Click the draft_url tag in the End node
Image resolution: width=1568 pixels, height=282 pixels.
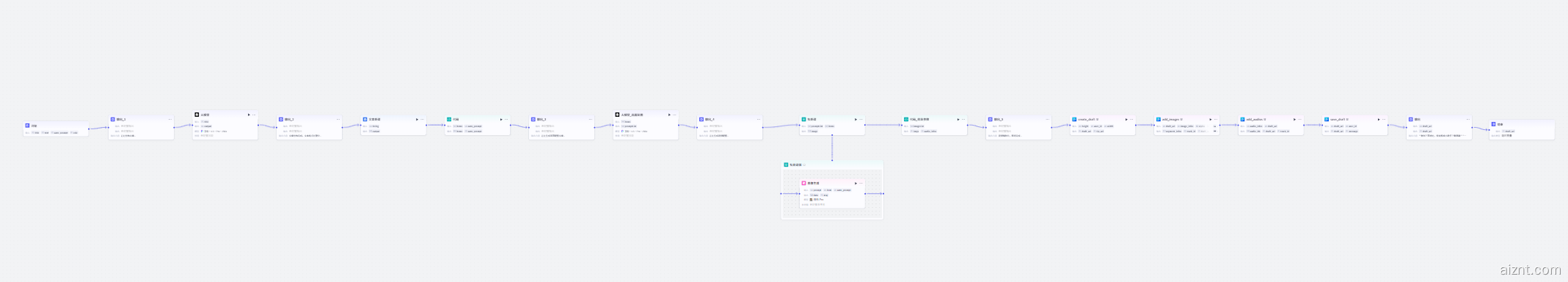click(x=1509, y=131)
